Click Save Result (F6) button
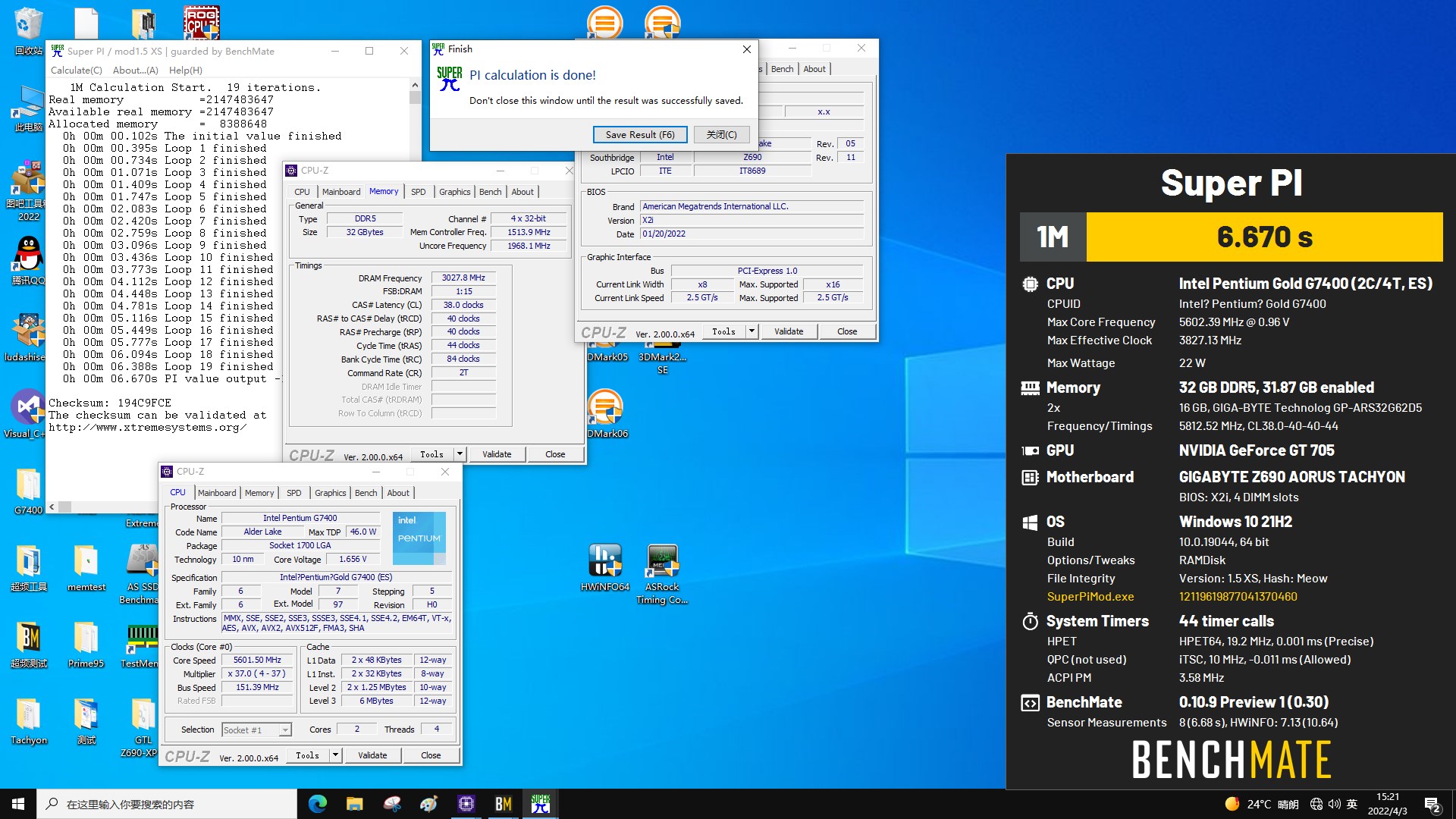 [640, 134]
